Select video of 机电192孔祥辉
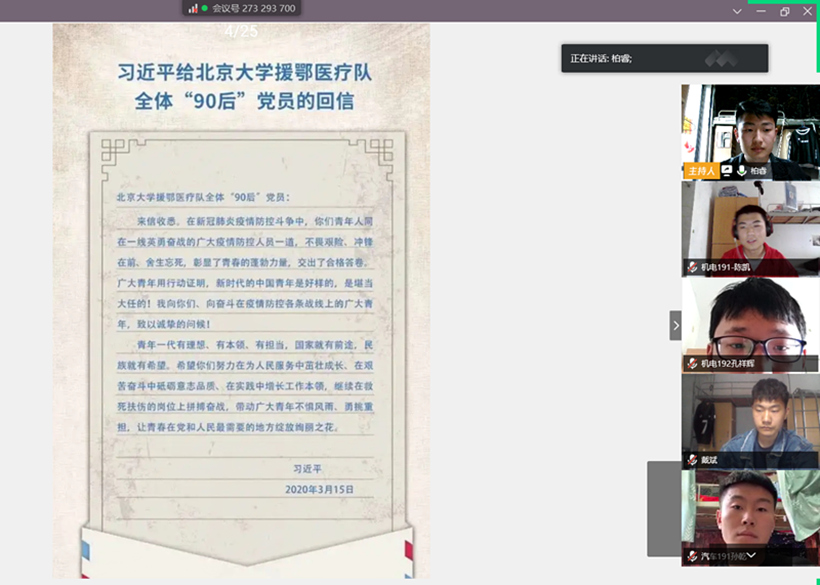 pos(750,325)
